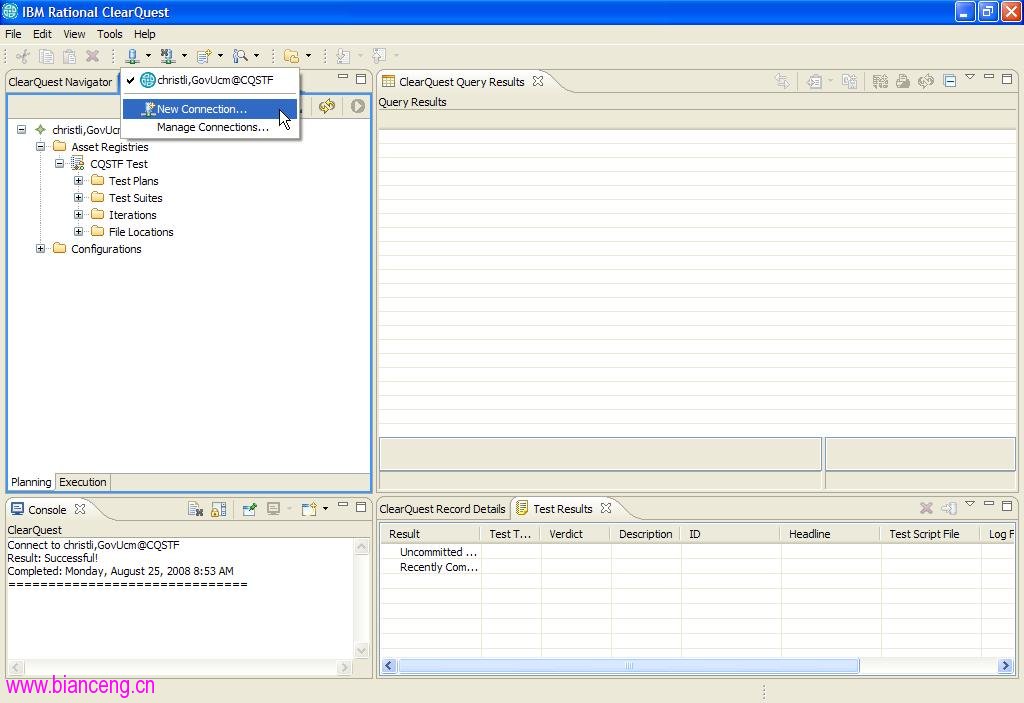Open the File menu
Screen dimensions: 1024x703
[13, 34]
